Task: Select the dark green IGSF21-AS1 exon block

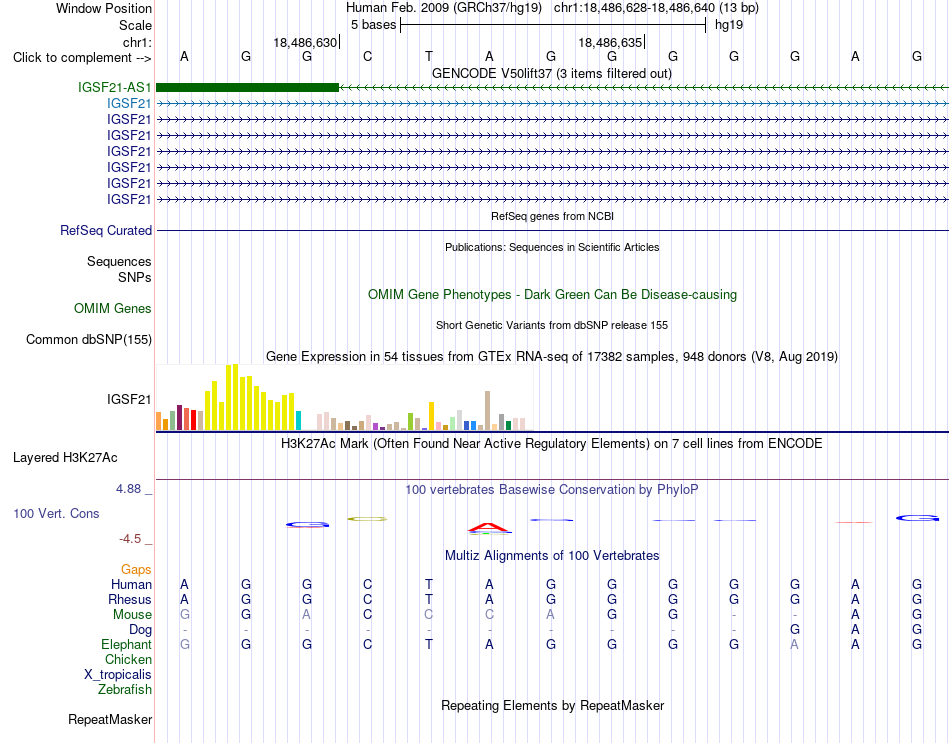Action: click(247, 87)
